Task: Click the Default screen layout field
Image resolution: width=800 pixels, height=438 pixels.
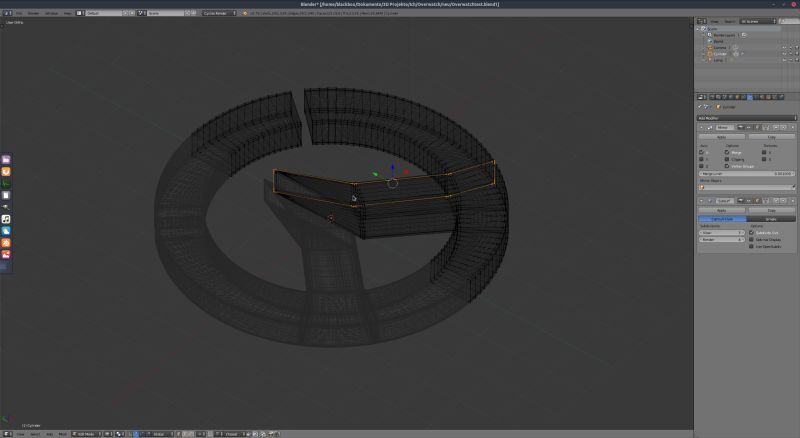Action: (x=105, y=13)
